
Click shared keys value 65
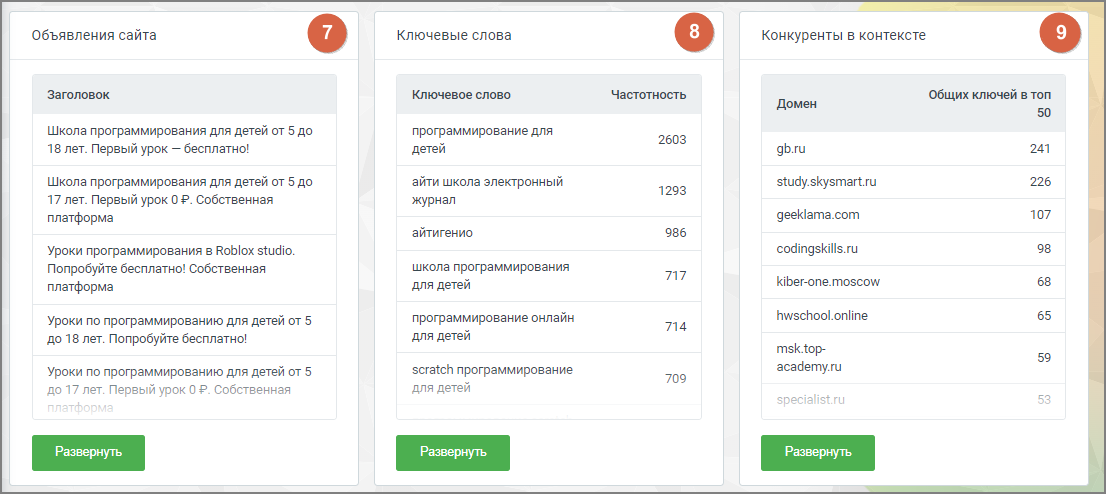tap(1043, 315)
